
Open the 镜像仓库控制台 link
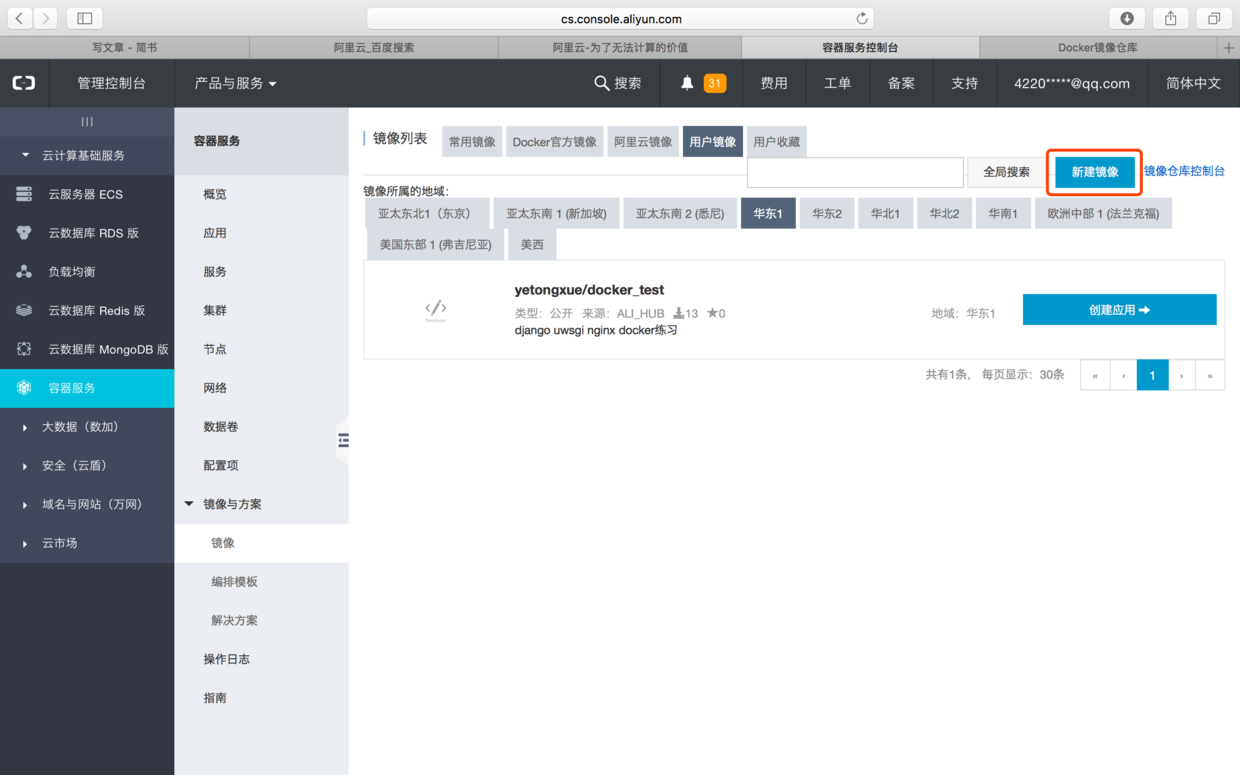point(1184,171)
